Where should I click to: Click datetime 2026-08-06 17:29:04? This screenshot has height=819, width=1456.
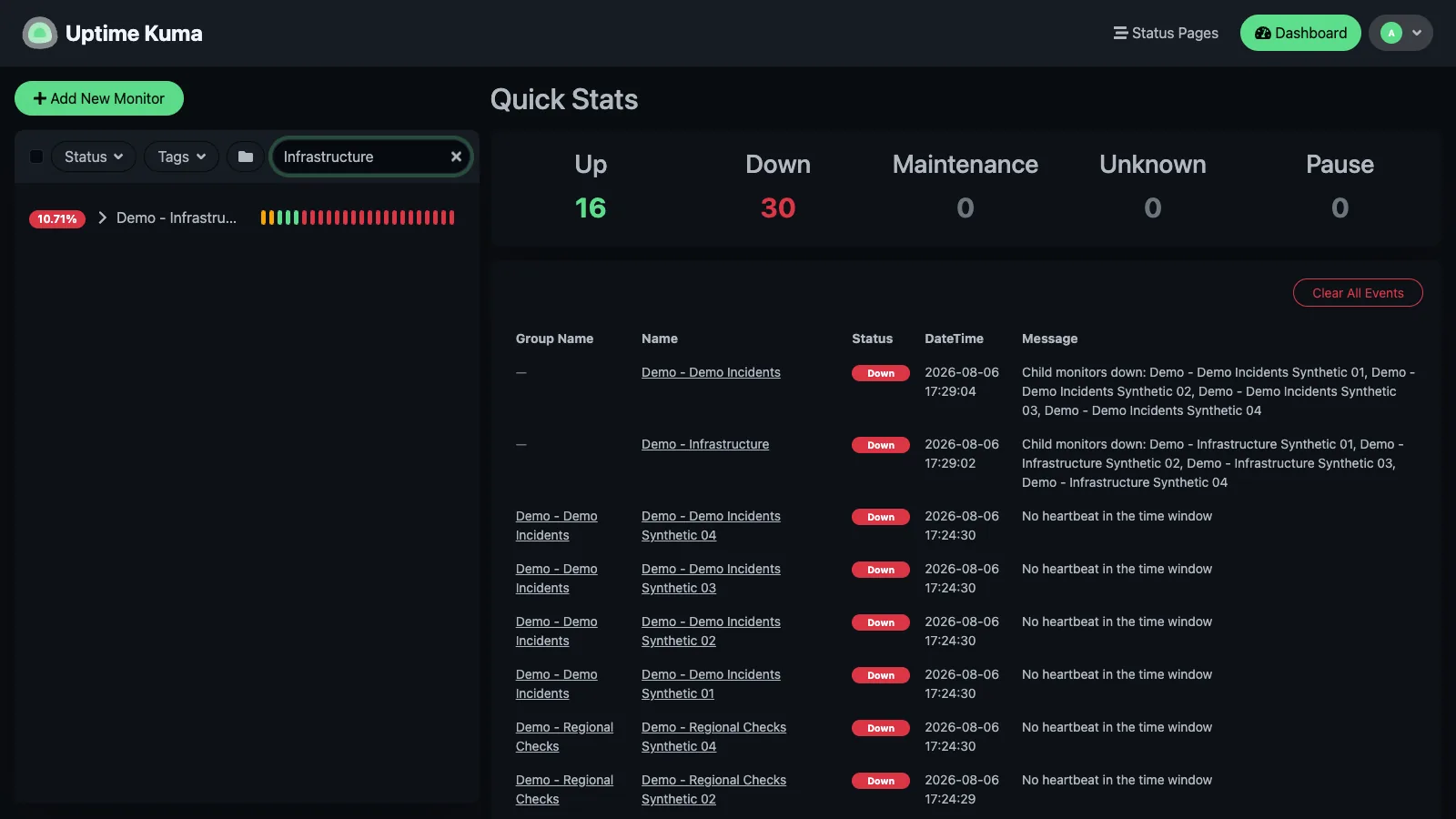962,382
